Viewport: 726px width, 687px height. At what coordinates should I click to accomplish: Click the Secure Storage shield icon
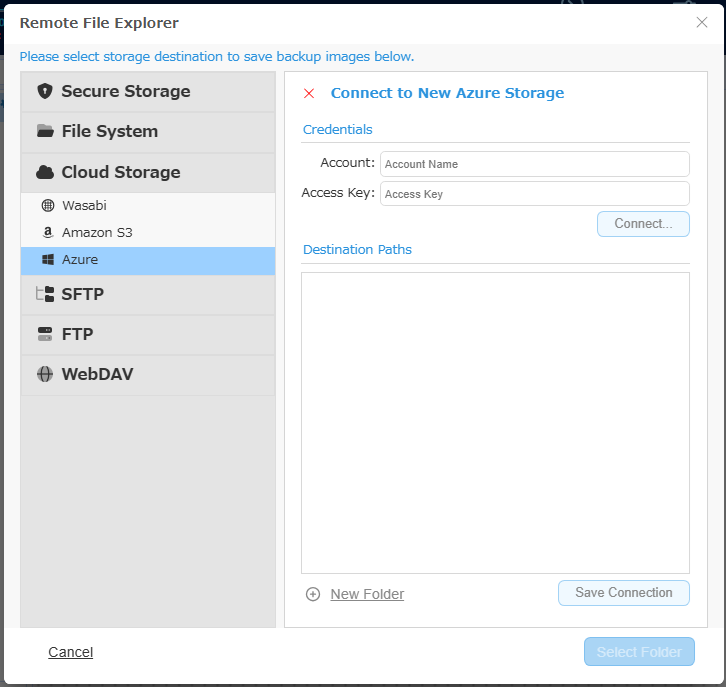click(45, 91)
